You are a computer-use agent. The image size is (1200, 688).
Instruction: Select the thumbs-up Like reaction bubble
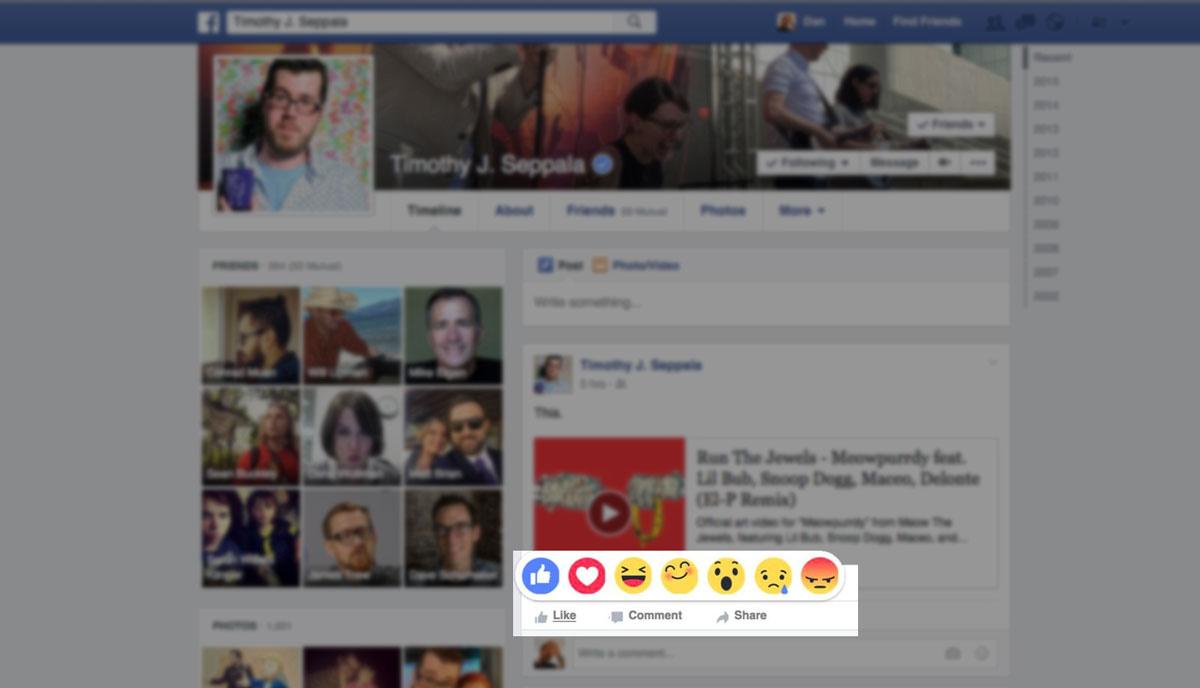tap(541, 575)
